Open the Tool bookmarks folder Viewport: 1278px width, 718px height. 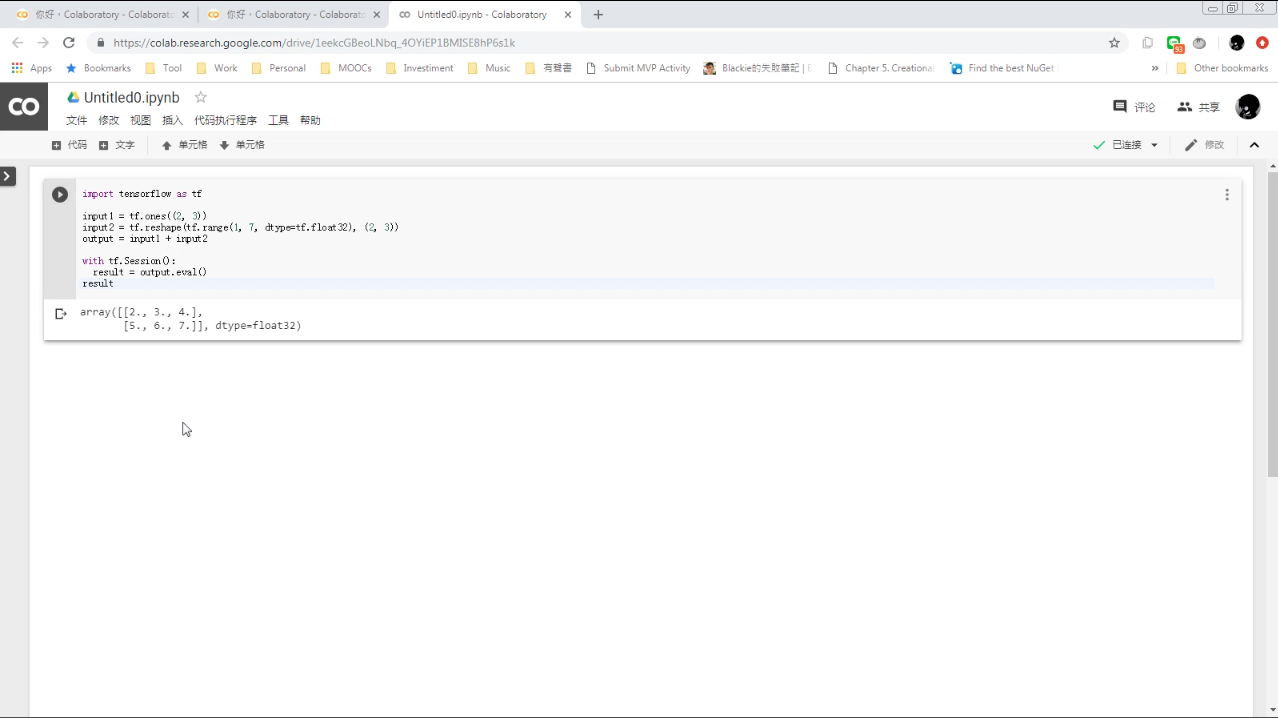click(164, 68)
